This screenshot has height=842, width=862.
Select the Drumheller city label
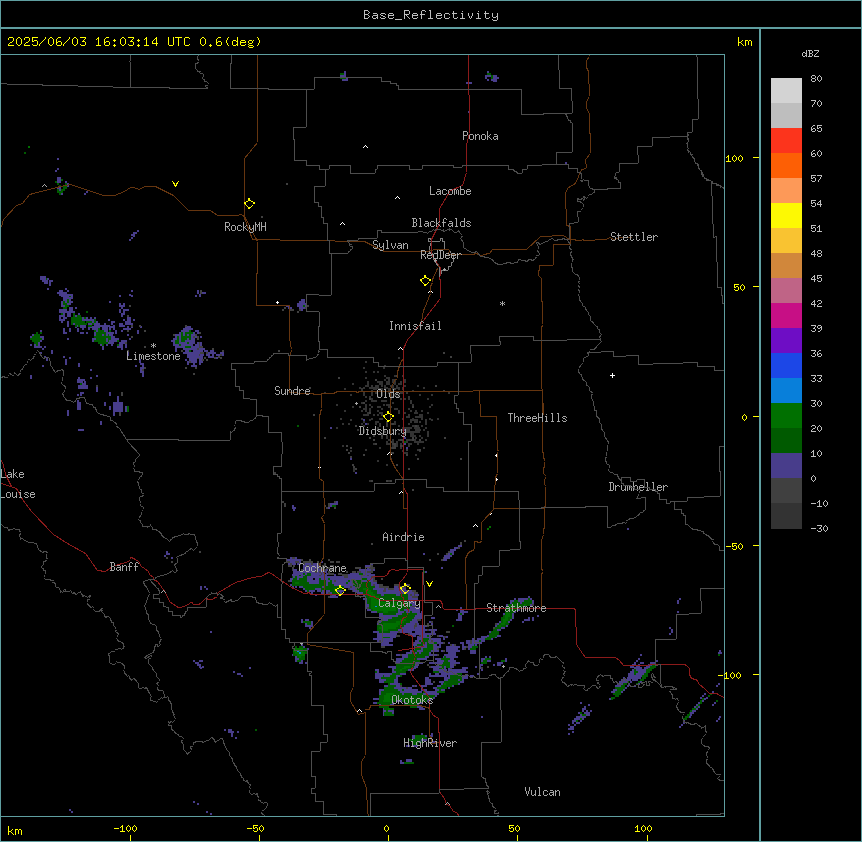[x=638, y=487]
